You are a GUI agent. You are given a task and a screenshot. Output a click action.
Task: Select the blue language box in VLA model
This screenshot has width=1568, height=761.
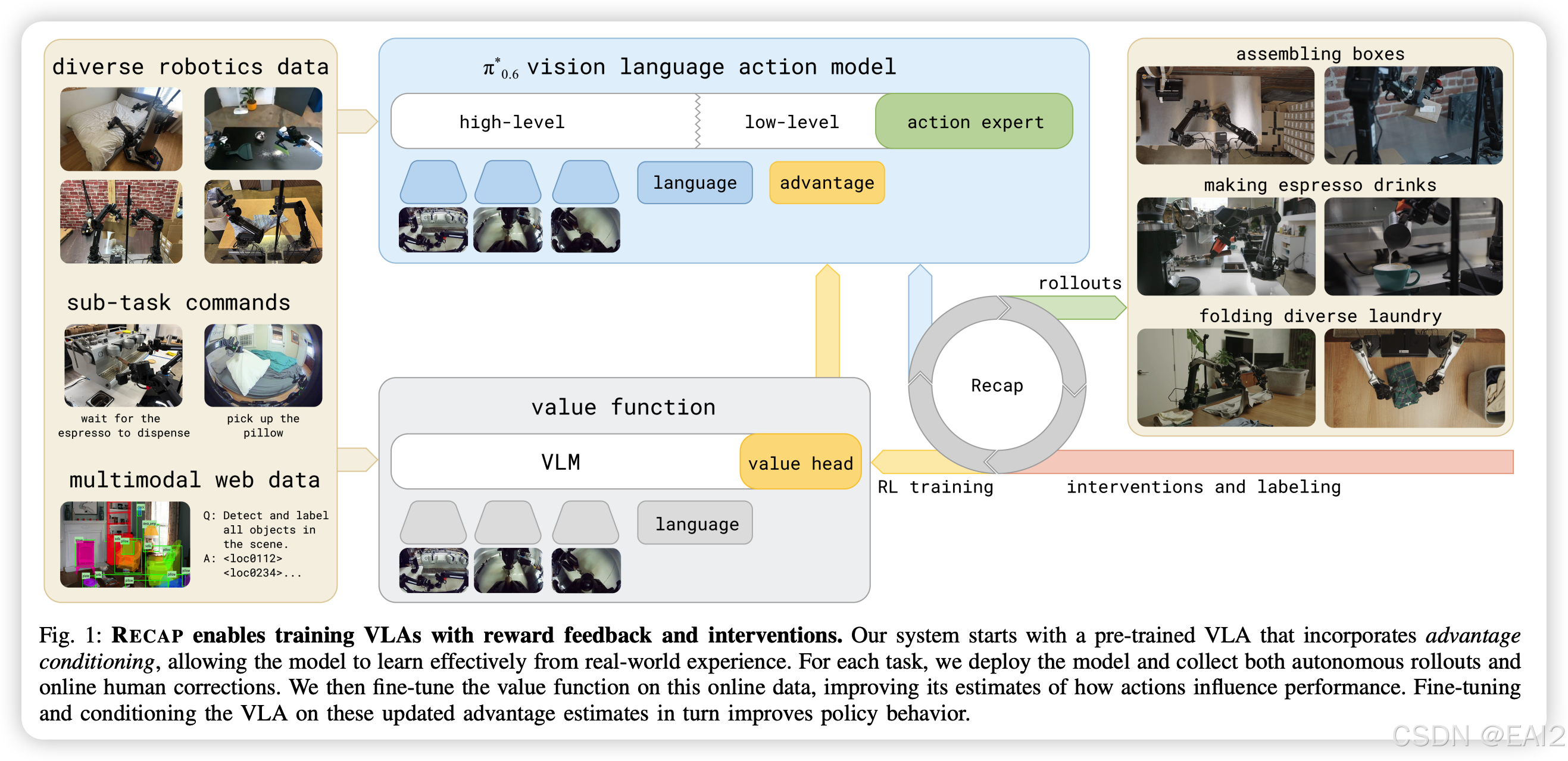[x=695, y=183]
